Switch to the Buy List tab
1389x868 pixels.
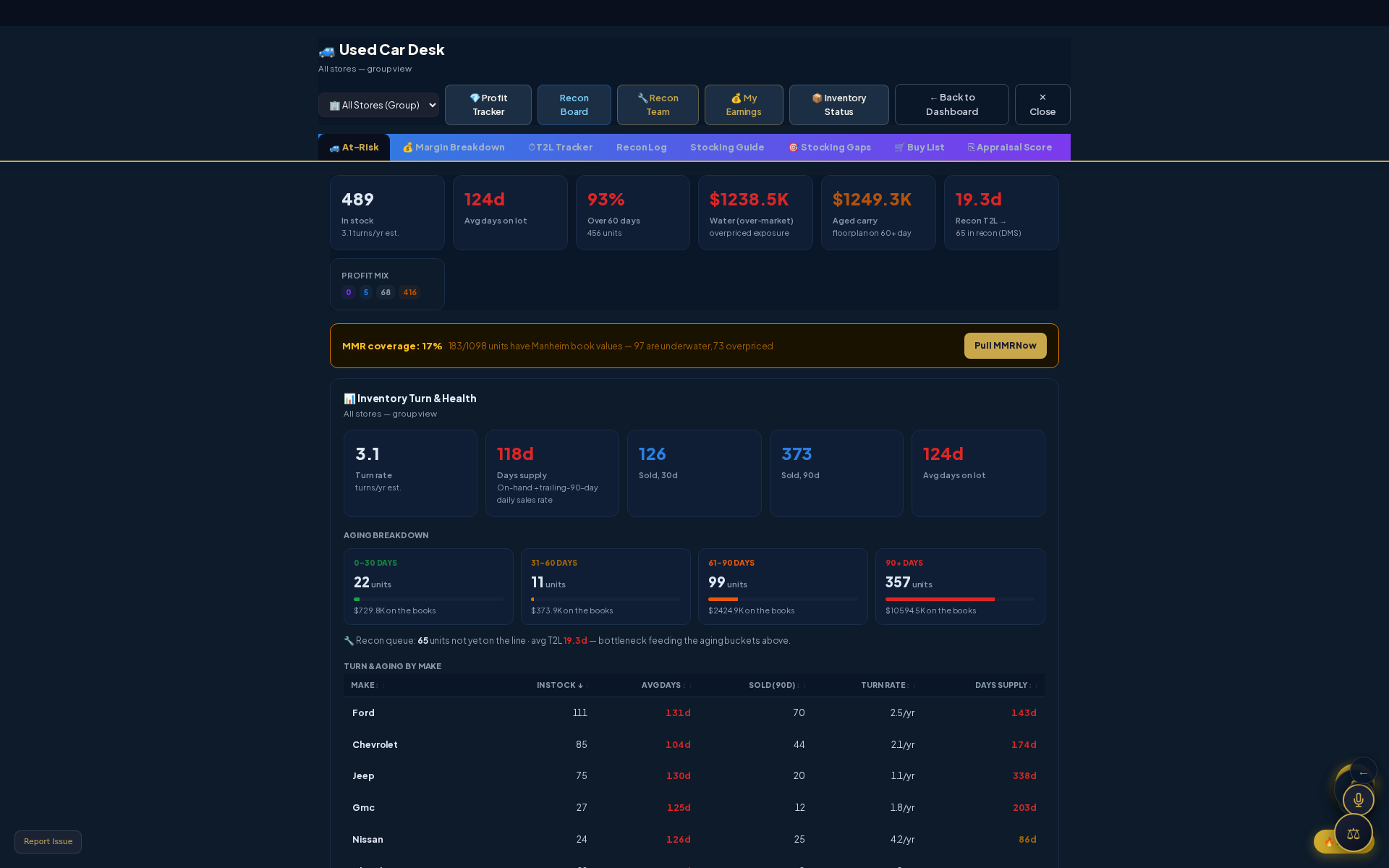919,148
